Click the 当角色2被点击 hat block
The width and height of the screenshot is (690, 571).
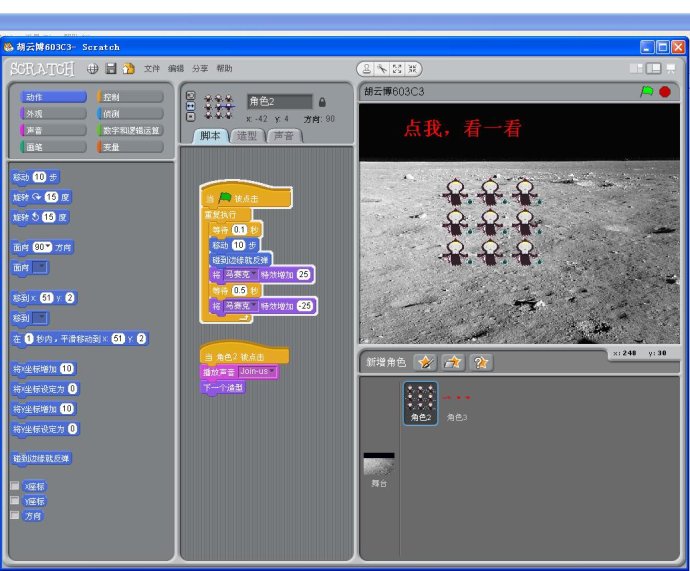(x=245, y=354)
